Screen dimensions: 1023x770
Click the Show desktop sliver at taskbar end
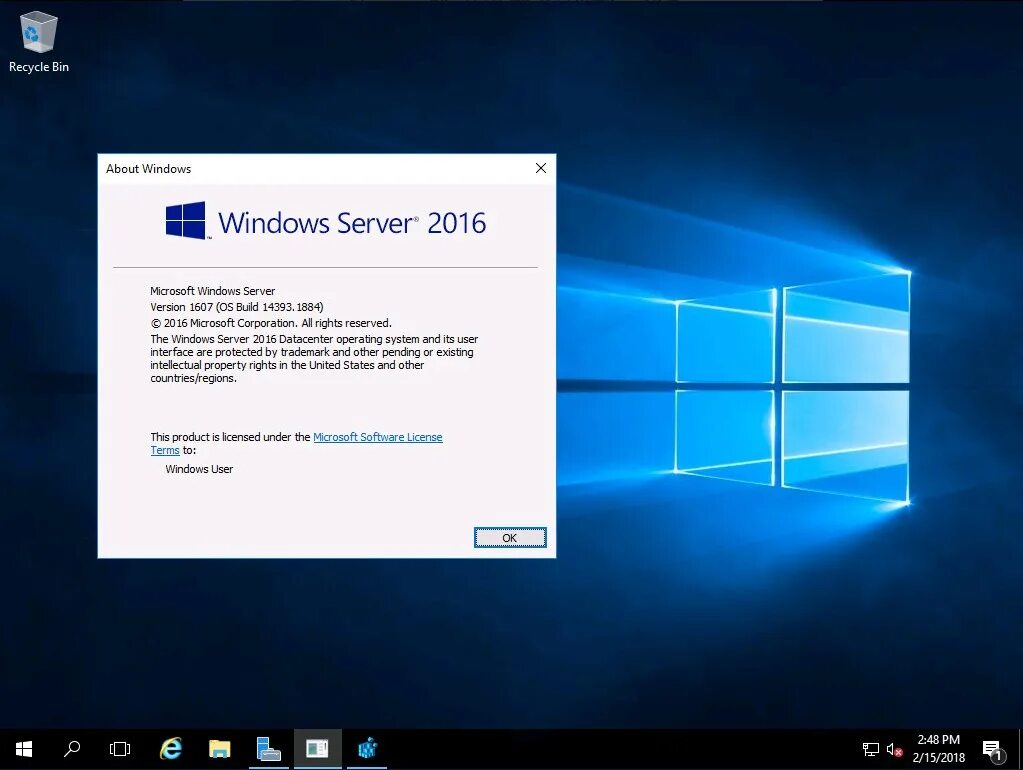point(1020,749)
